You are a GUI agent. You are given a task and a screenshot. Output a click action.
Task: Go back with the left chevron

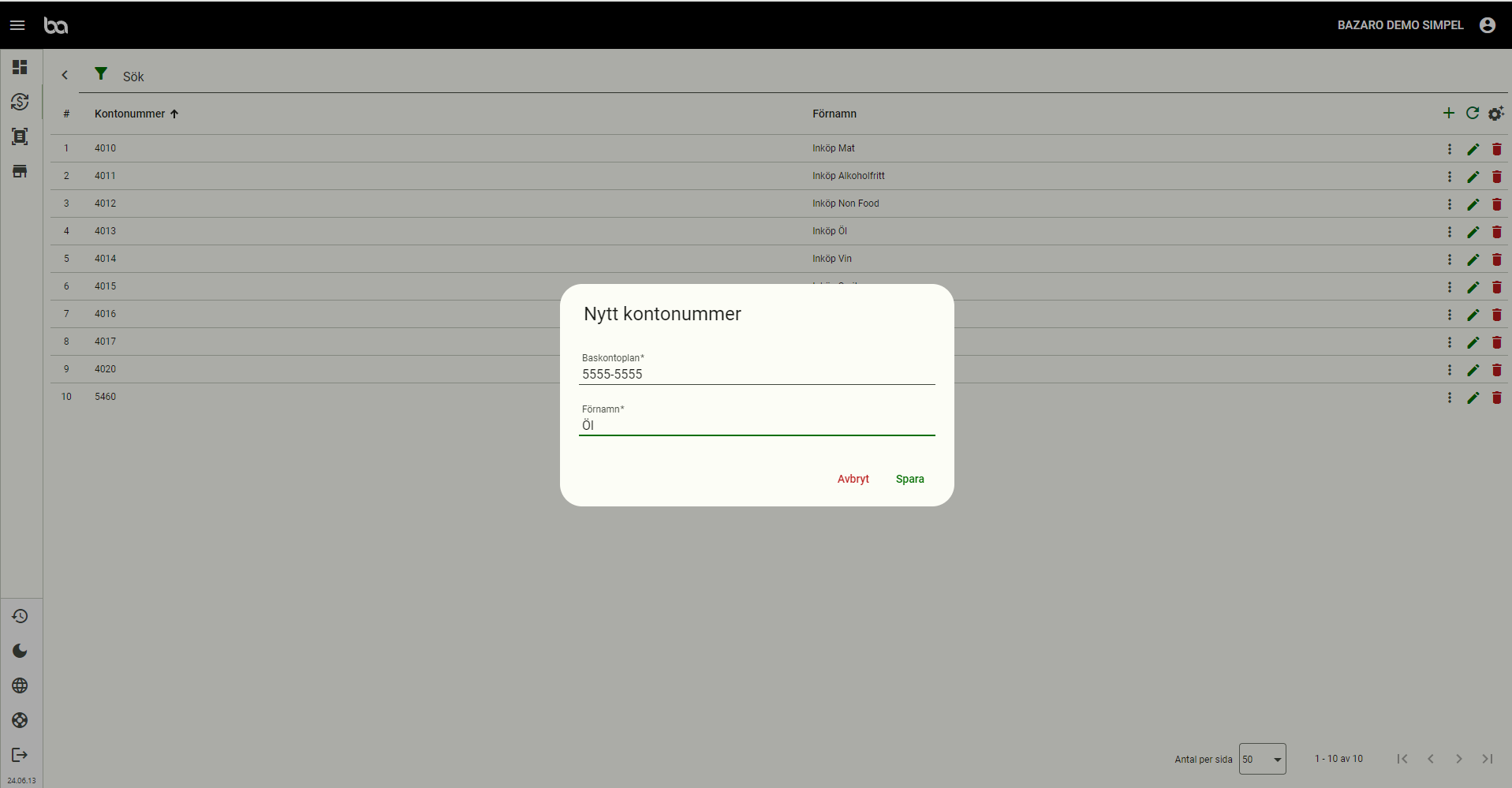tap(65, 75)
